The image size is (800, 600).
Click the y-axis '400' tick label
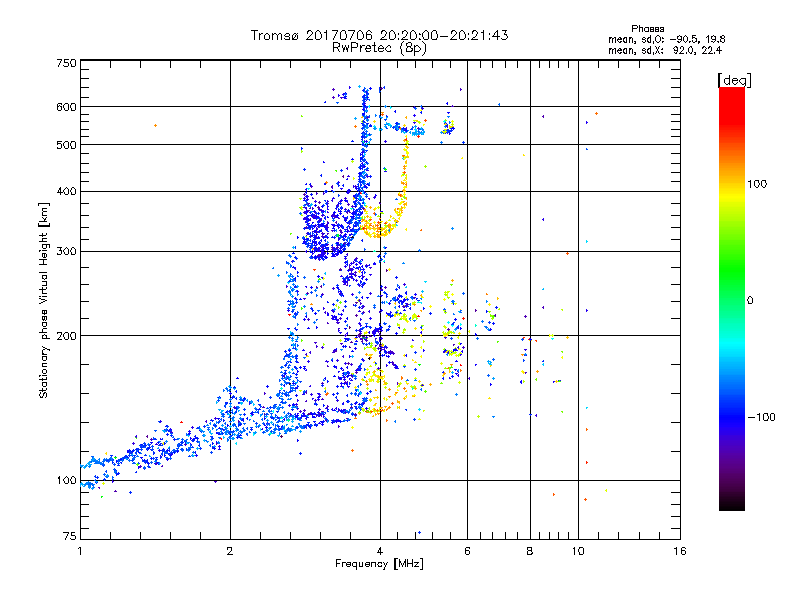pyautogui.click(x=66, y=192)
